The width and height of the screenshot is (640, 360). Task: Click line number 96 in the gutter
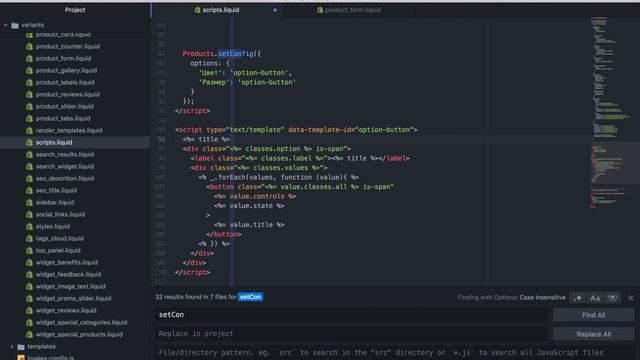[162, 139]
